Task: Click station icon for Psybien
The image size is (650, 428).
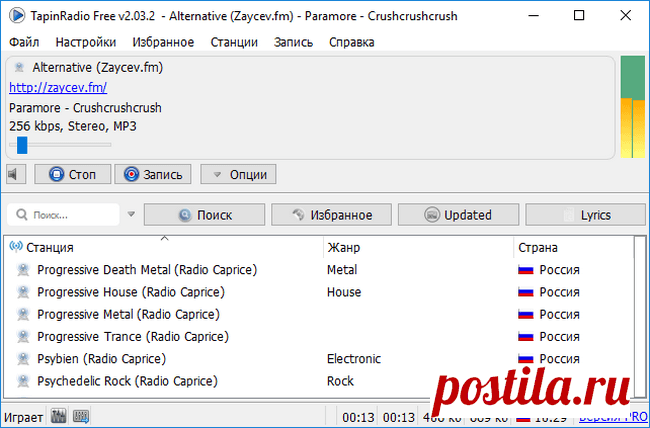Action: 23,359
